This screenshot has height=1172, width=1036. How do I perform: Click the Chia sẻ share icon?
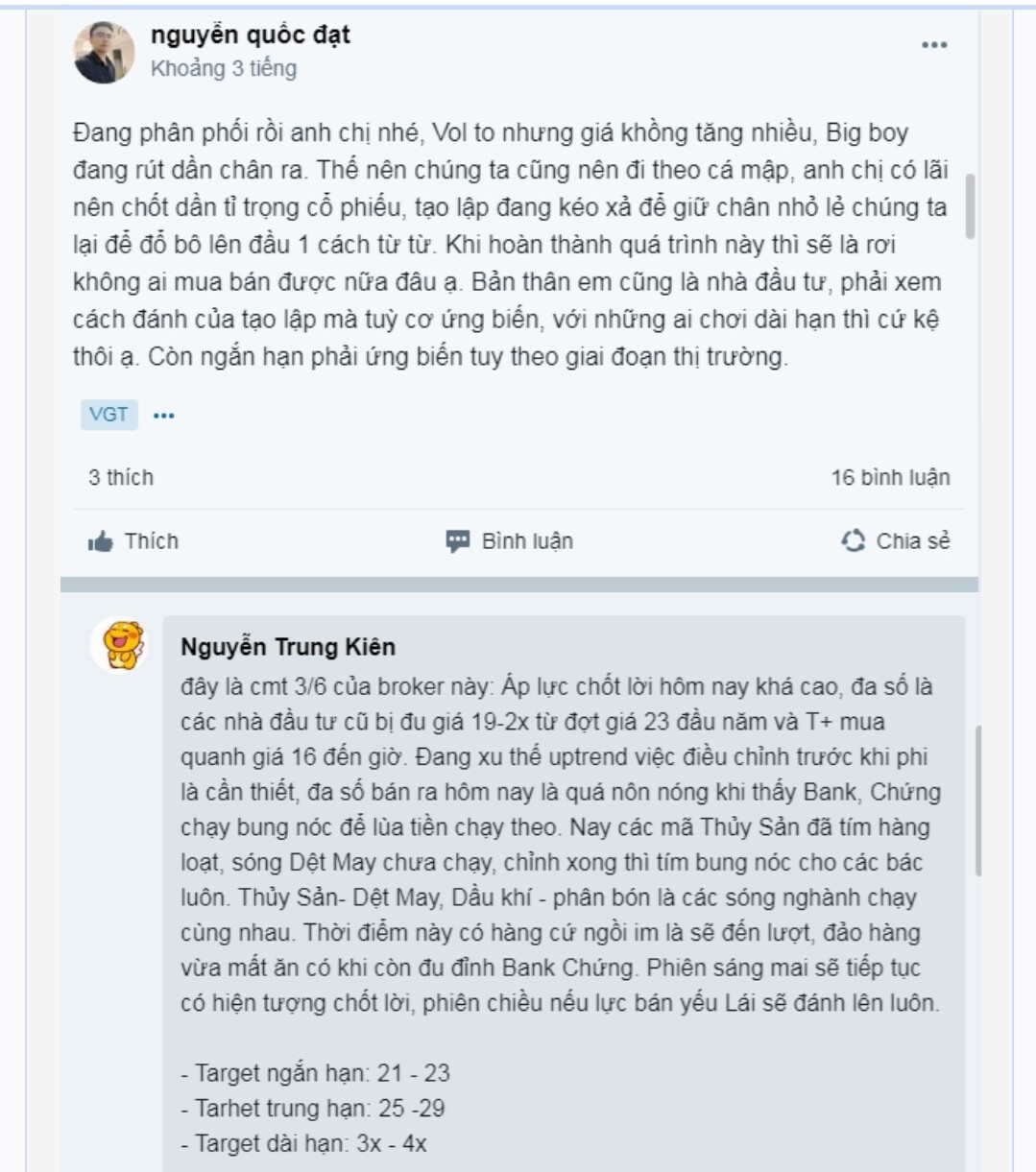[853, 541]
